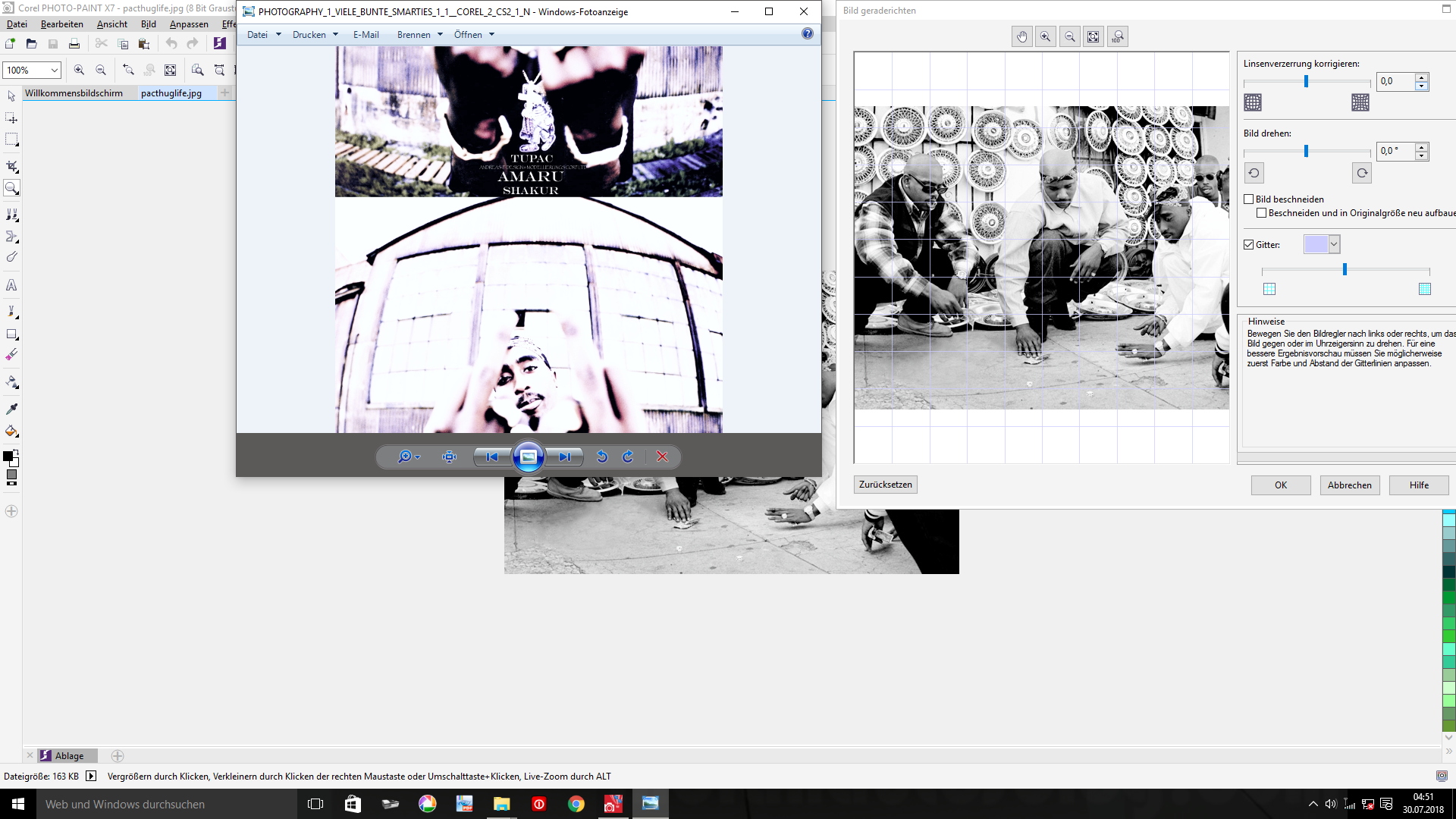The width and height of the screenshot is (1456, 819).
Task: Click actual size icon in Fotoanzeige
Action: (450, 457)
